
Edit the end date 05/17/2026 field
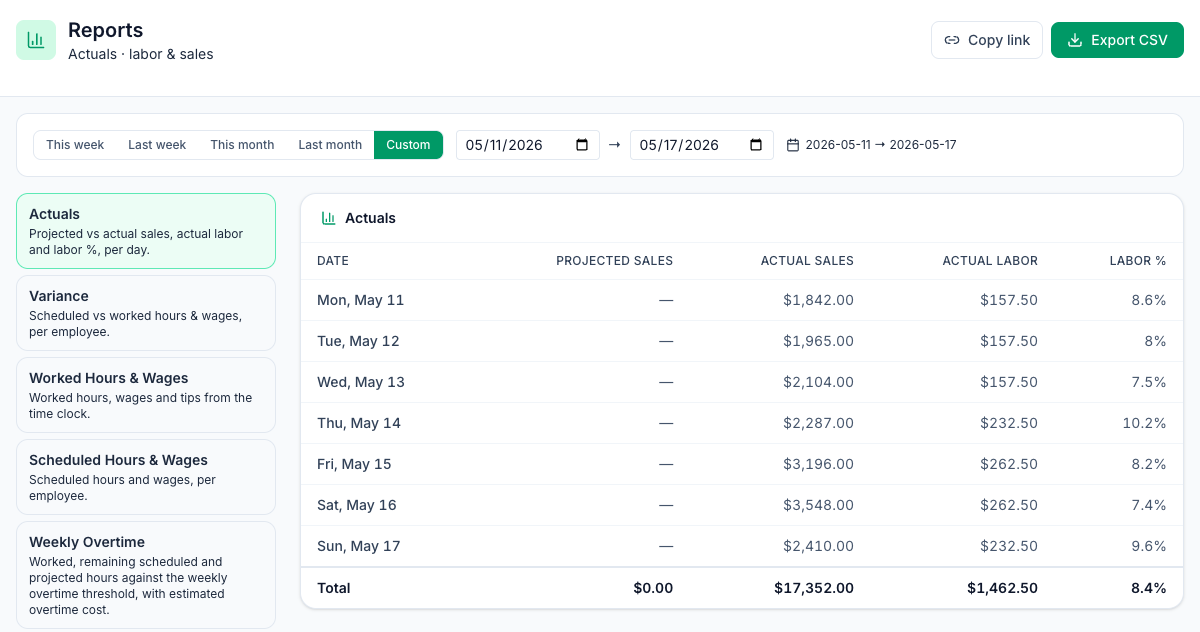tap(702, 145)
